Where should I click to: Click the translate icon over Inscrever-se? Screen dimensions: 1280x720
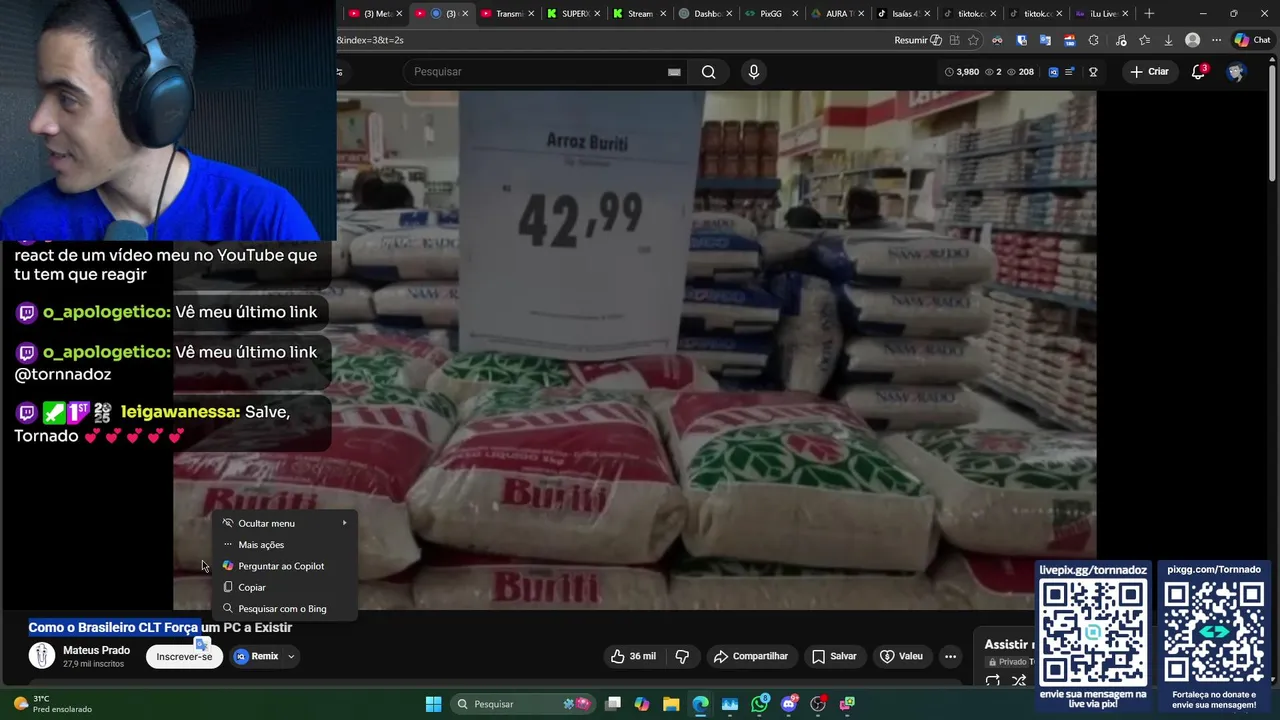tap(202, 645)
